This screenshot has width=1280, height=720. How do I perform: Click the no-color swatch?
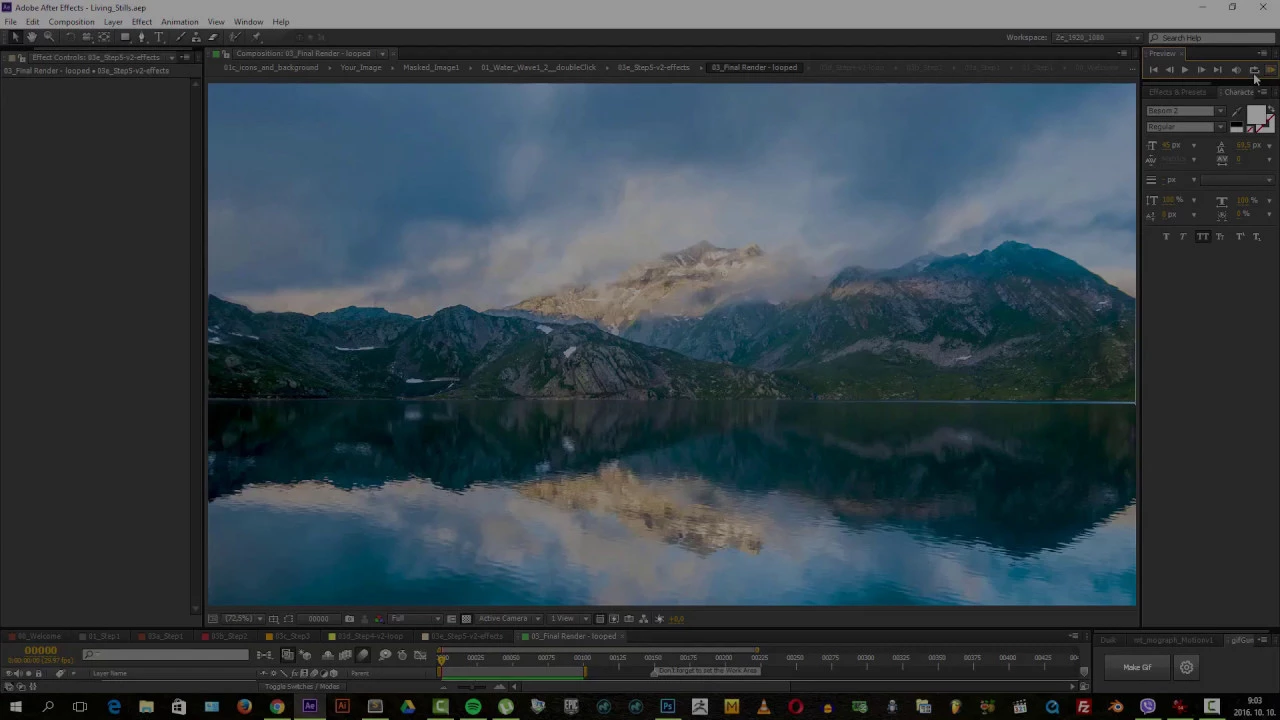(1251, 129)
